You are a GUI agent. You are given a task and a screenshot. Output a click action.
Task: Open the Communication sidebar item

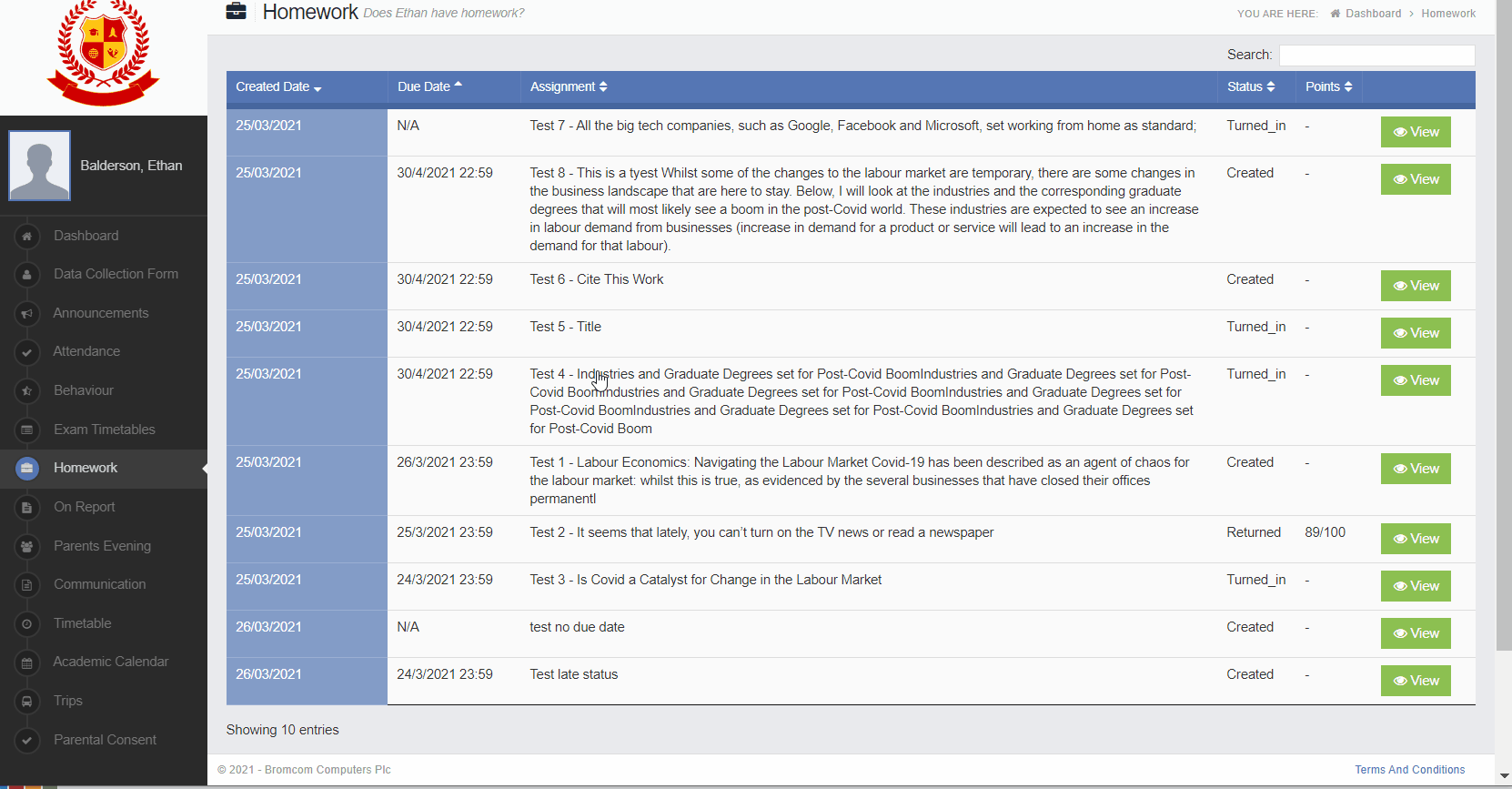tap(99, 584)
